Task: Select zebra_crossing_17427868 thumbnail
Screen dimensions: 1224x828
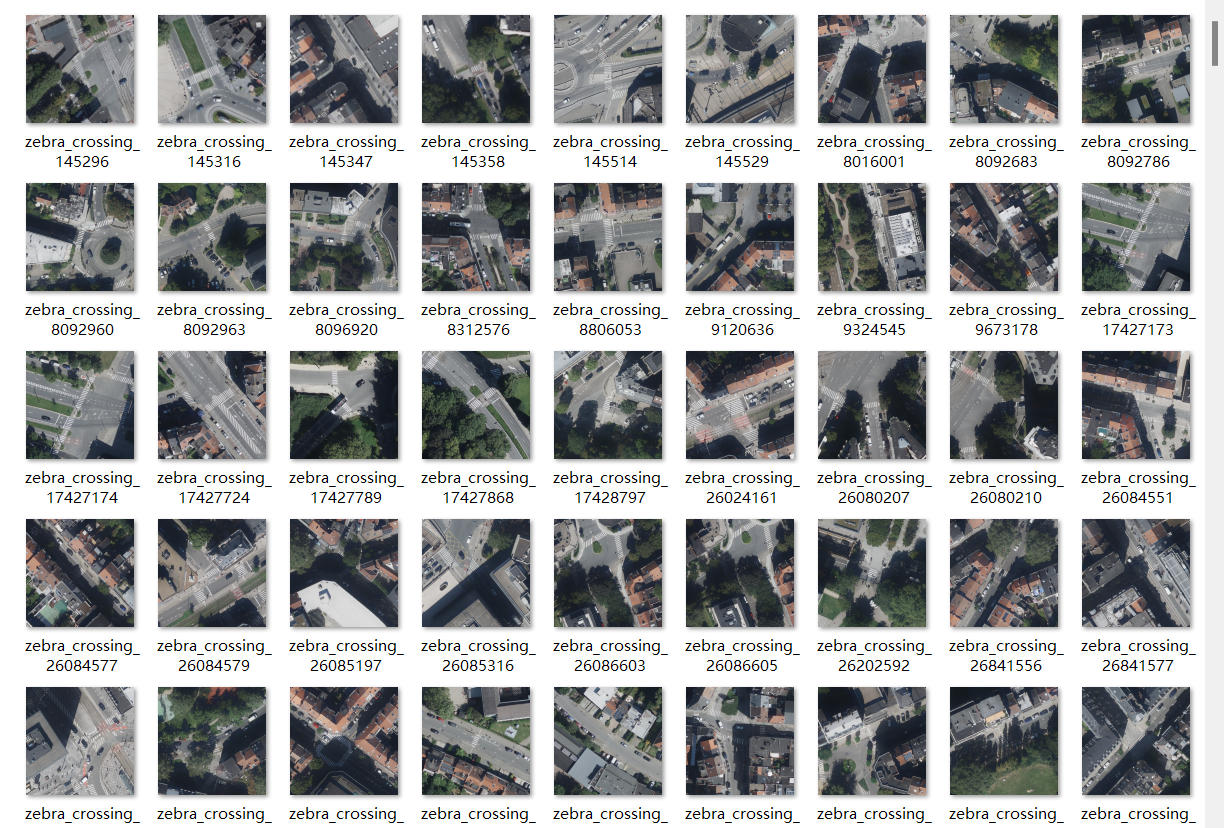Action: coord(476,405)
